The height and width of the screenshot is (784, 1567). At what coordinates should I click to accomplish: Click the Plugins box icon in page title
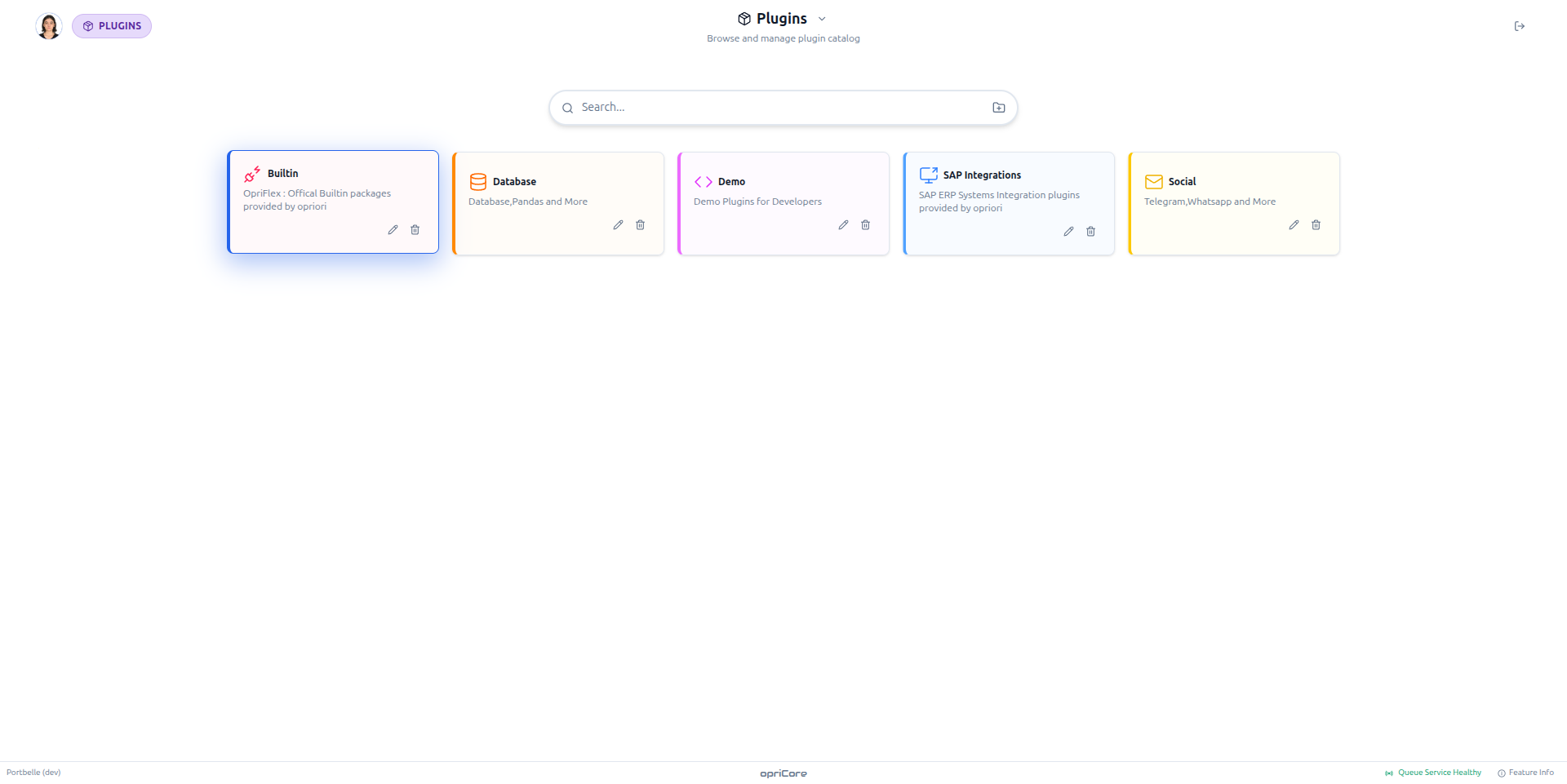(744, 19)
